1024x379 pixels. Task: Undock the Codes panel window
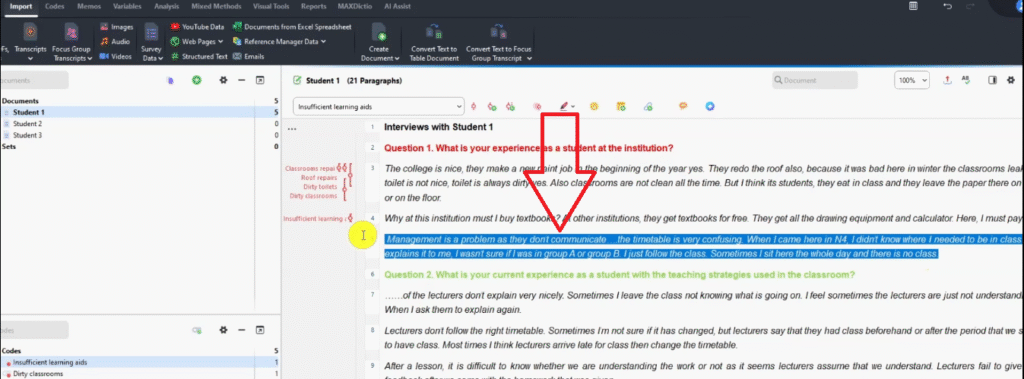(260, 330)
